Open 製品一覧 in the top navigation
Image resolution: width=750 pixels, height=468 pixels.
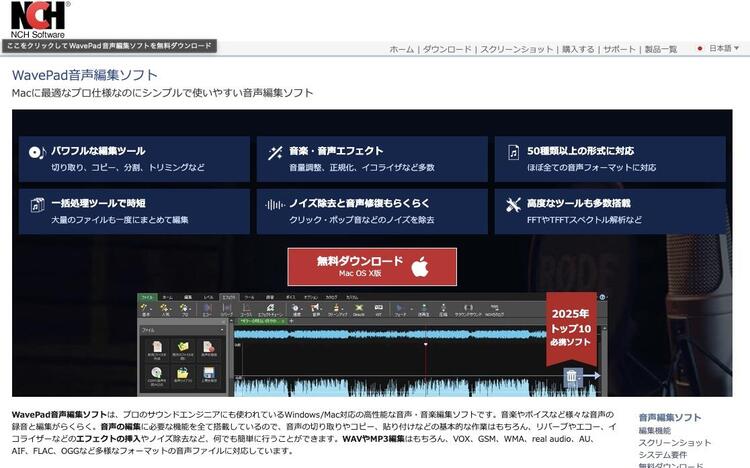[661, 49]
